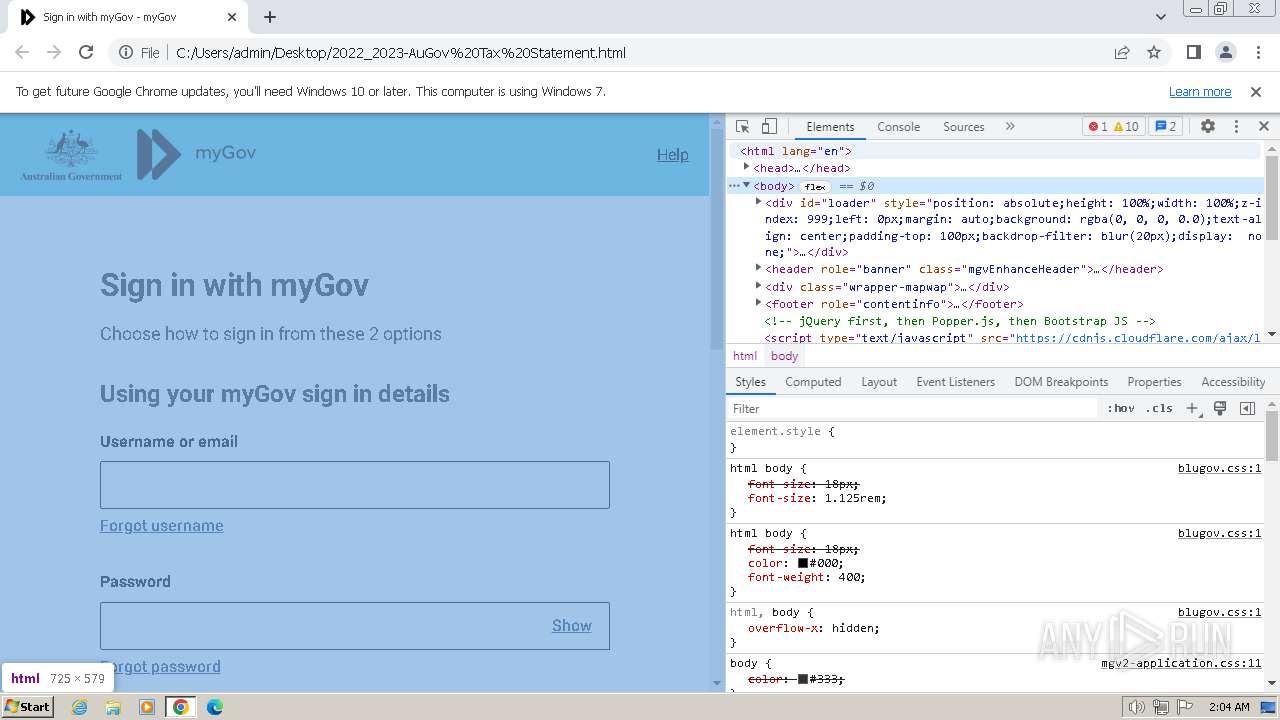Open the DOM Breakpoints tab

point(1061,382)
